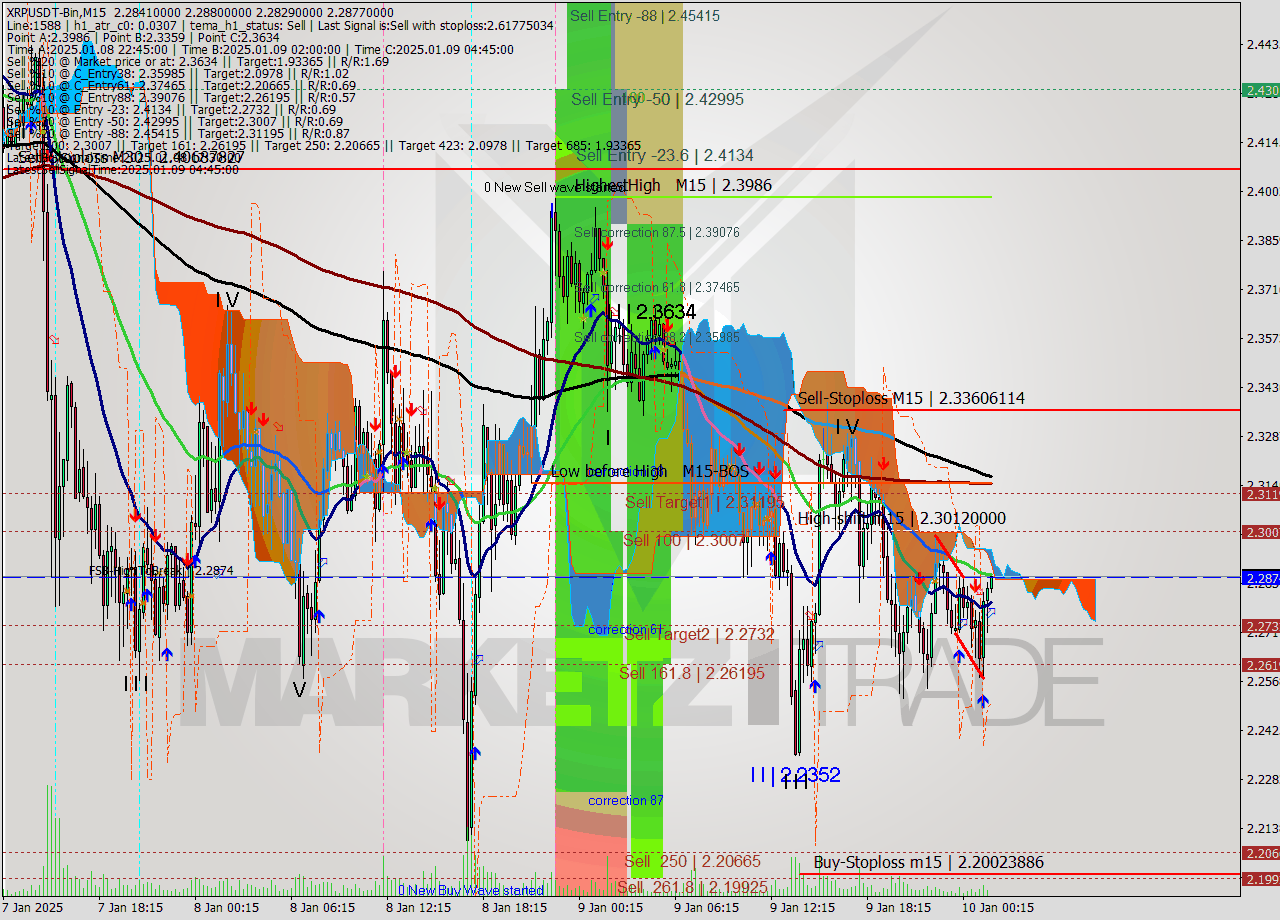Click the 0 New Sell wave started text
The width and height of the screenshot is (1280, 920).
click(x=555, y=187)
